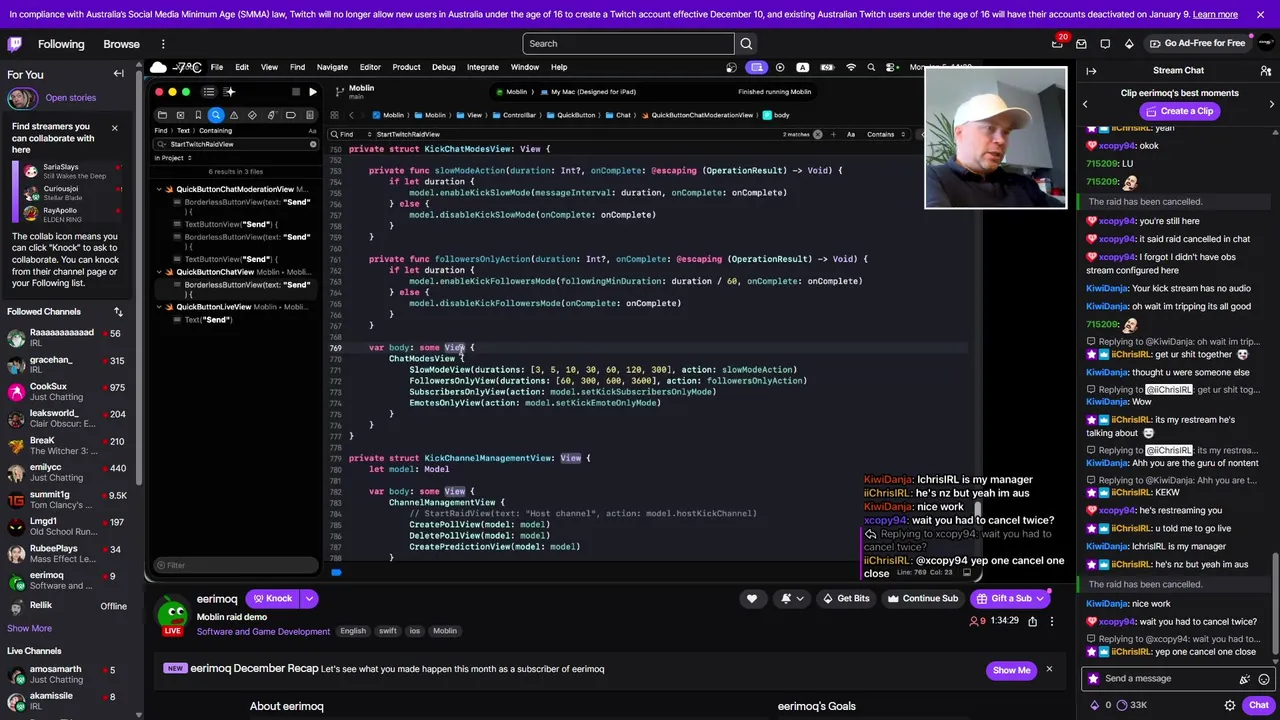This screenshot has height=720, width=1280.
Task: Click the Xcode Stop button in stream
Action: point(295,92)
